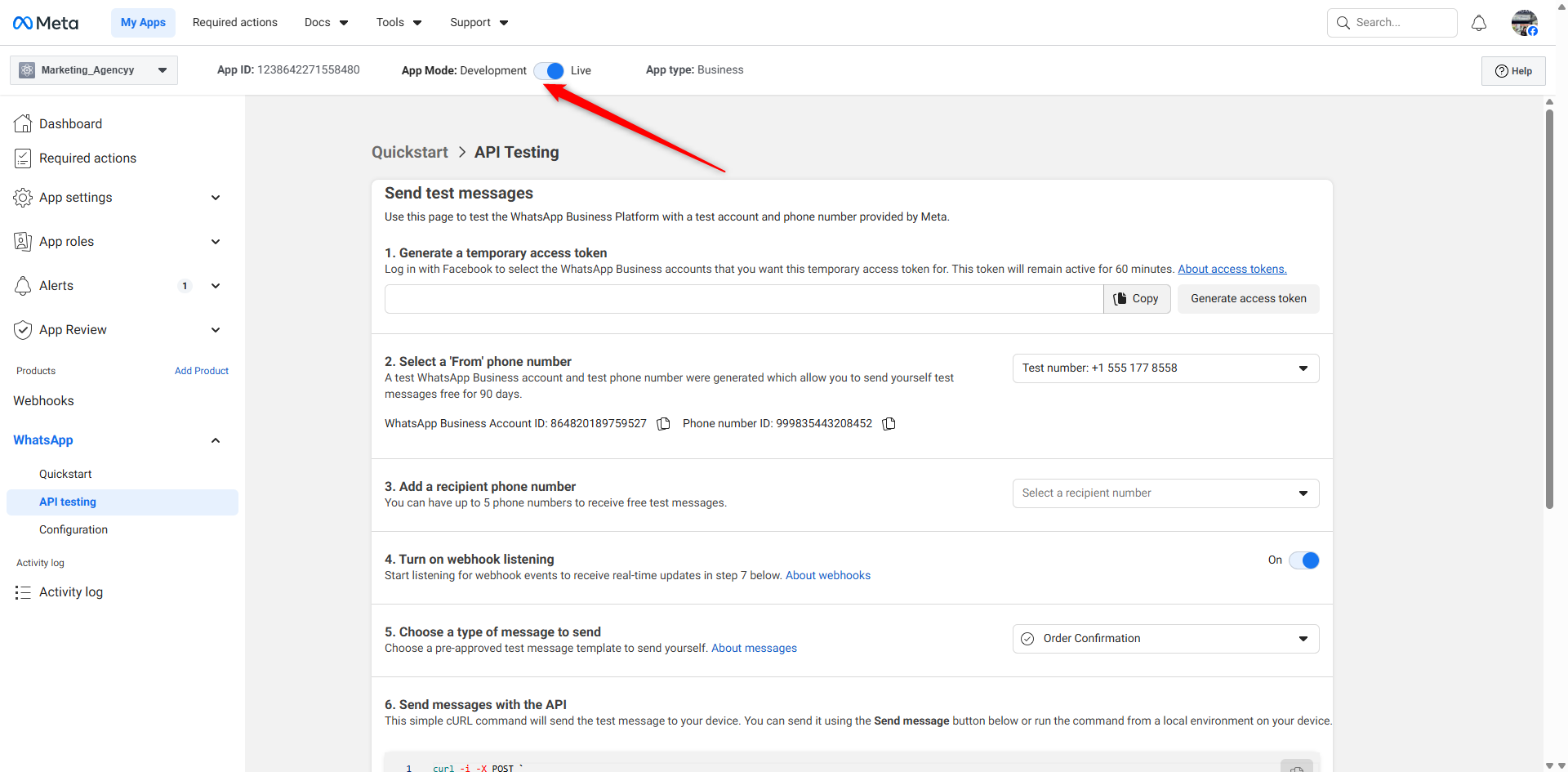The image size is (1568, 772).
Task: Expand the App settings section
Action: [216, 198]
